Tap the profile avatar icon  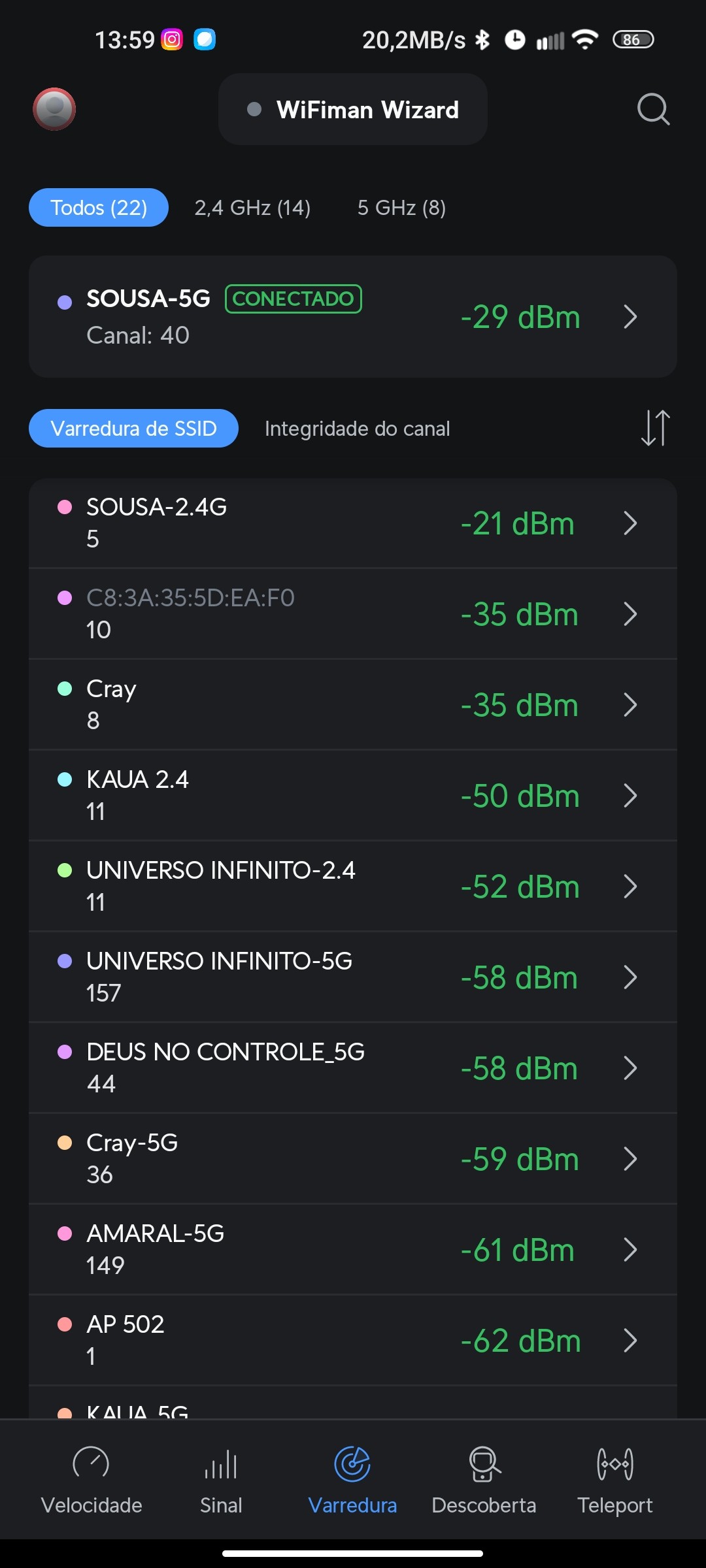point(54,109)
